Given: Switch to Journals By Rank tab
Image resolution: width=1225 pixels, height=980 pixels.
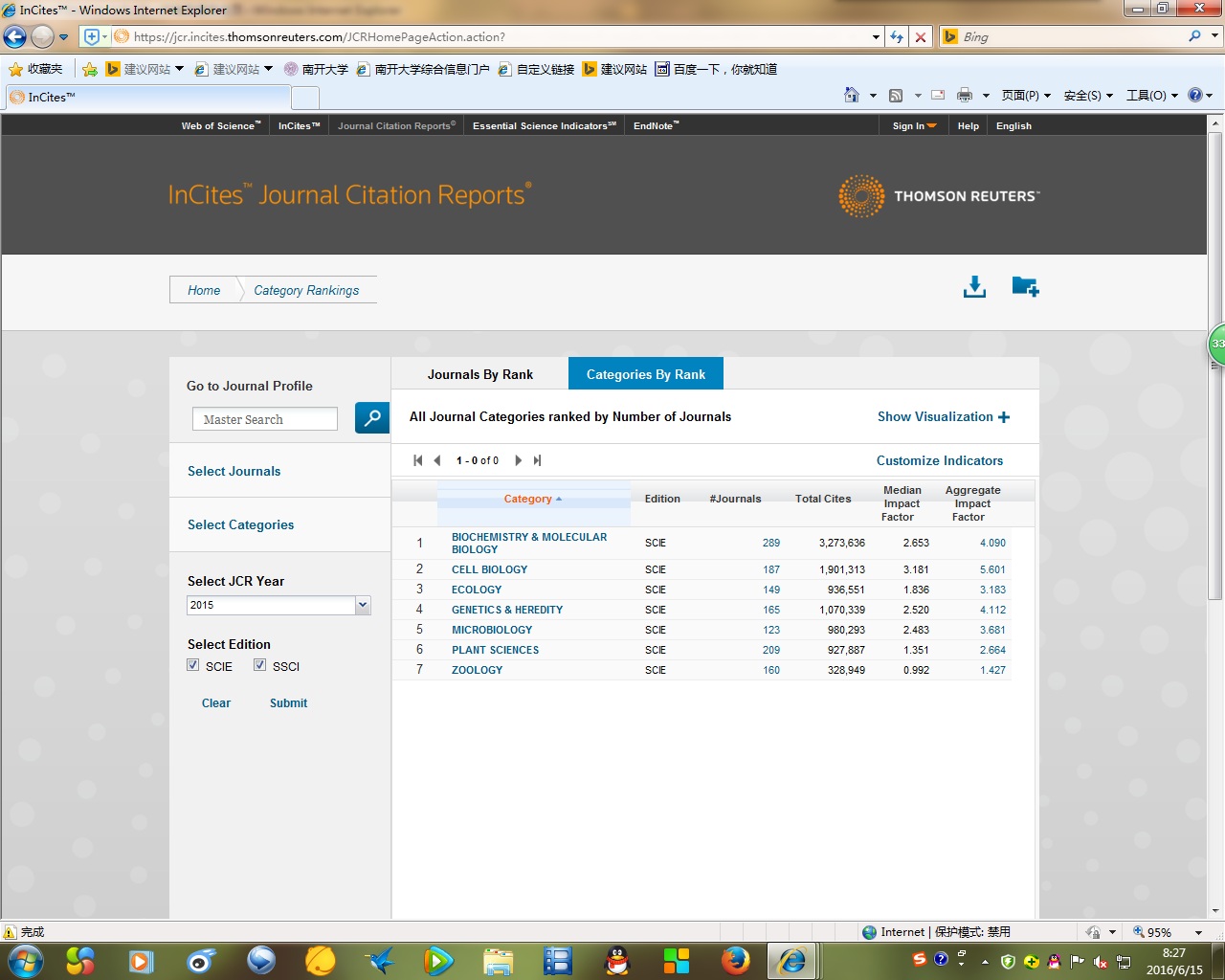Looking at the screenshot, I should [x=479, y=374].
